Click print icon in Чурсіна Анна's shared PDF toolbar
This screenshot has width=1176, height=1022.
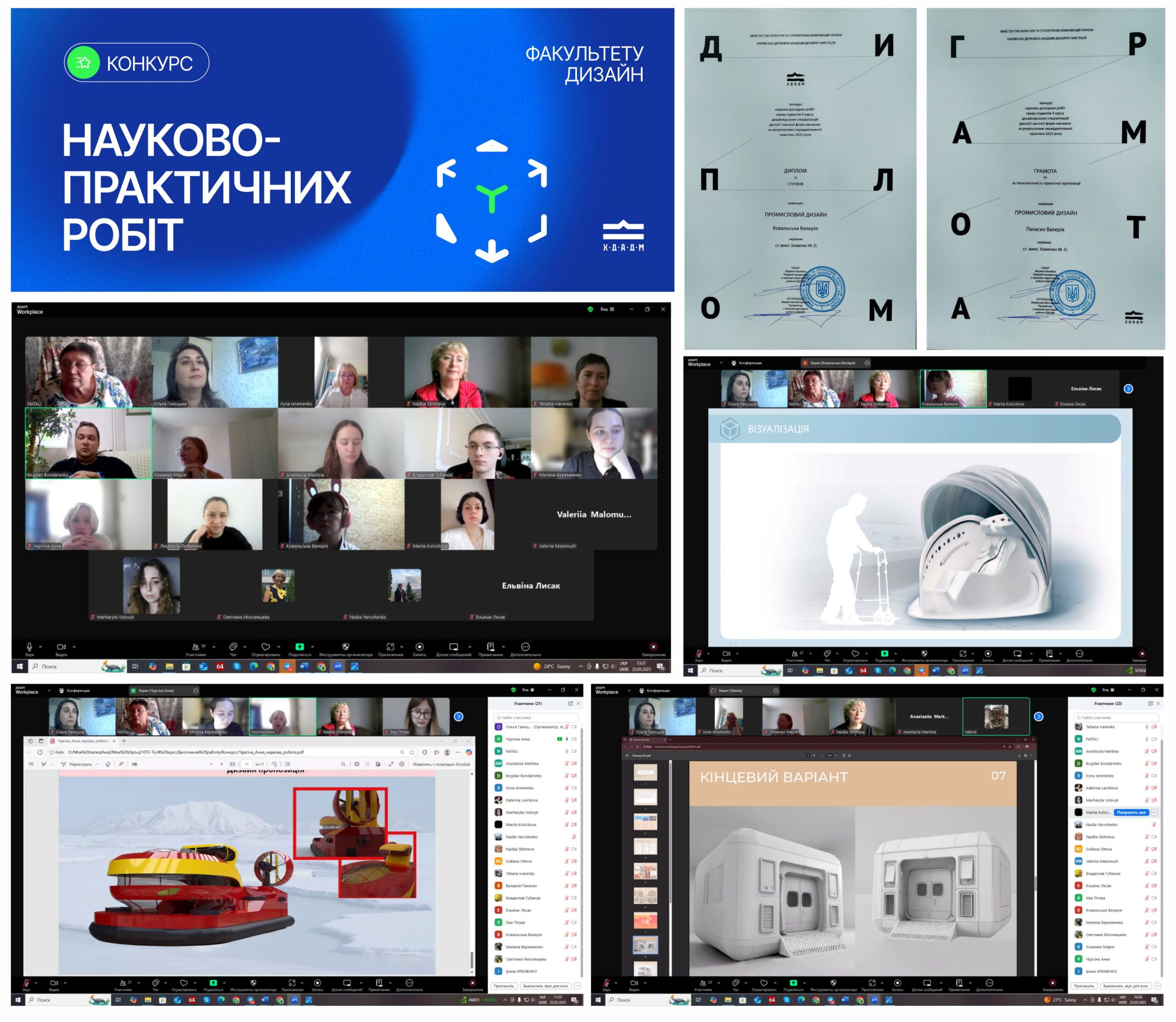356,764
